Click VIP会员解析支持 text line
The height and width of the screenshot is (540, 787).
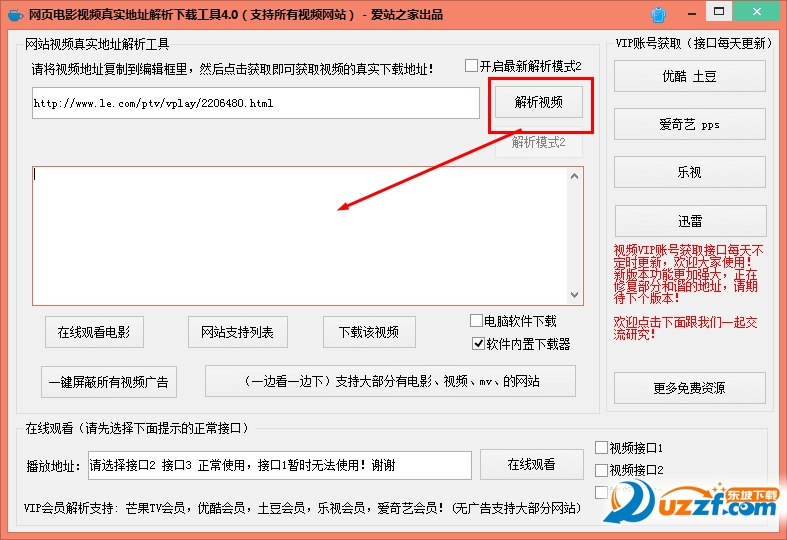pos(303,508)
